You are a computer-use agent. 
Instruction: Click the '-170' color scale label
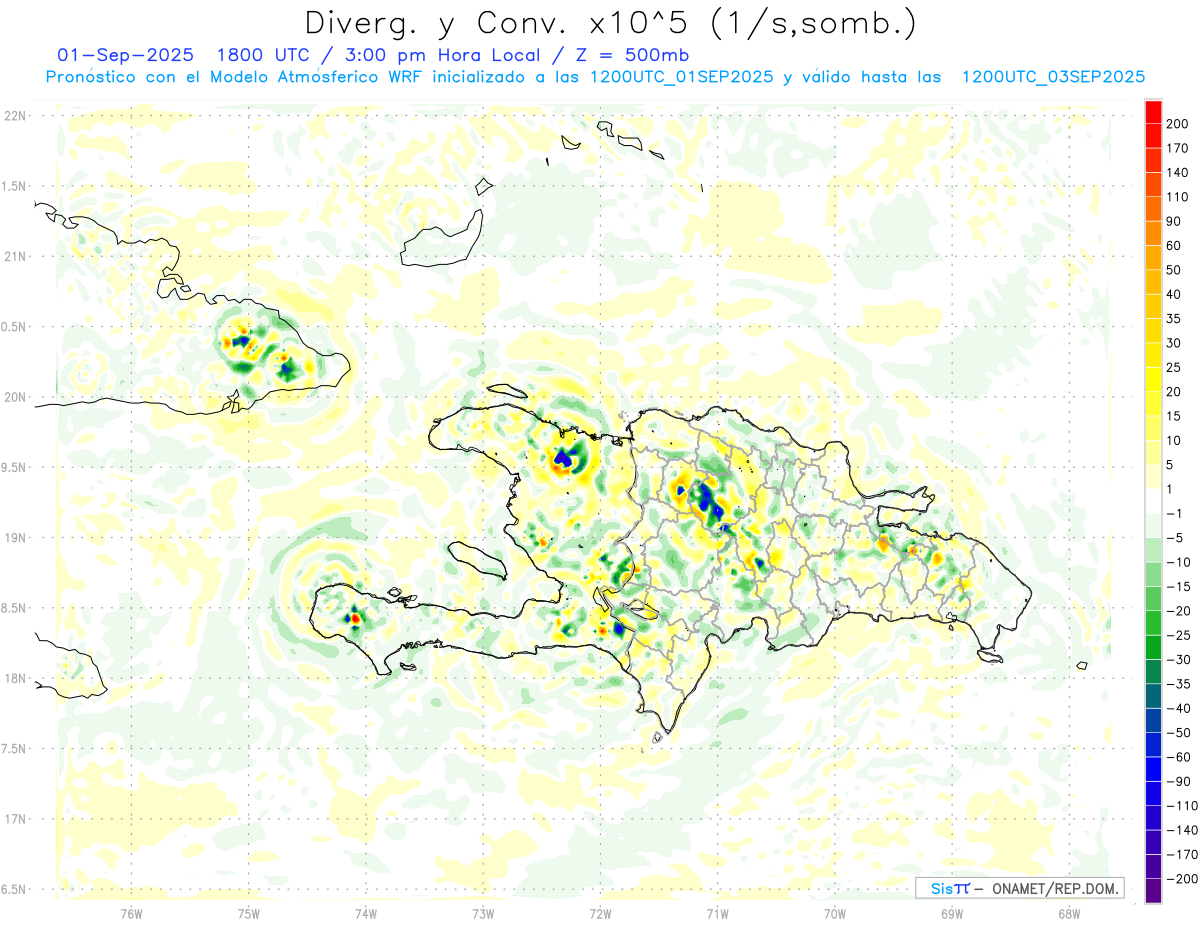click(x=1180, y=854)
